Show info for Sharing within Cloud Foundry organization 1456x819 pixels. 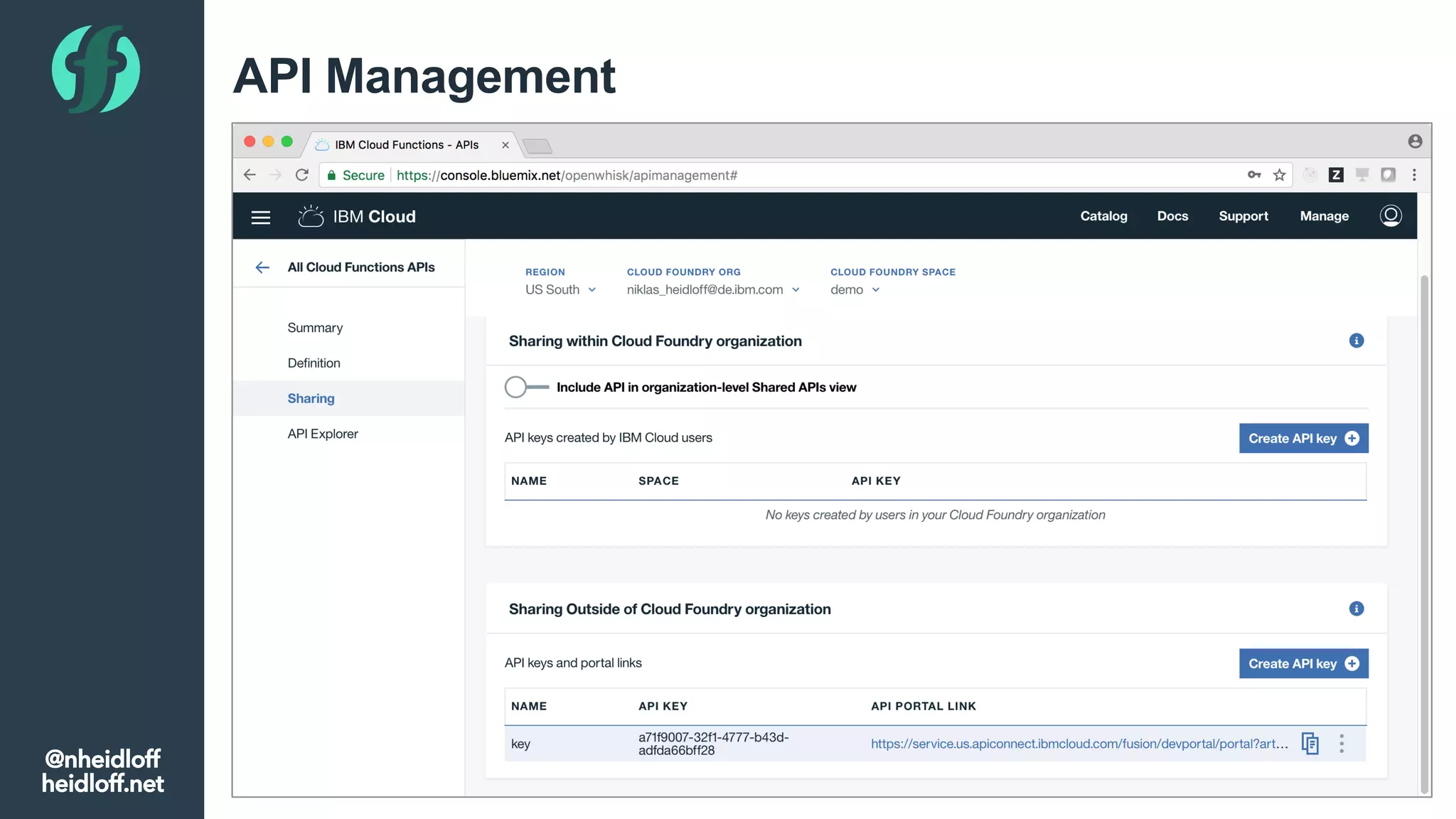point(1356,341)
